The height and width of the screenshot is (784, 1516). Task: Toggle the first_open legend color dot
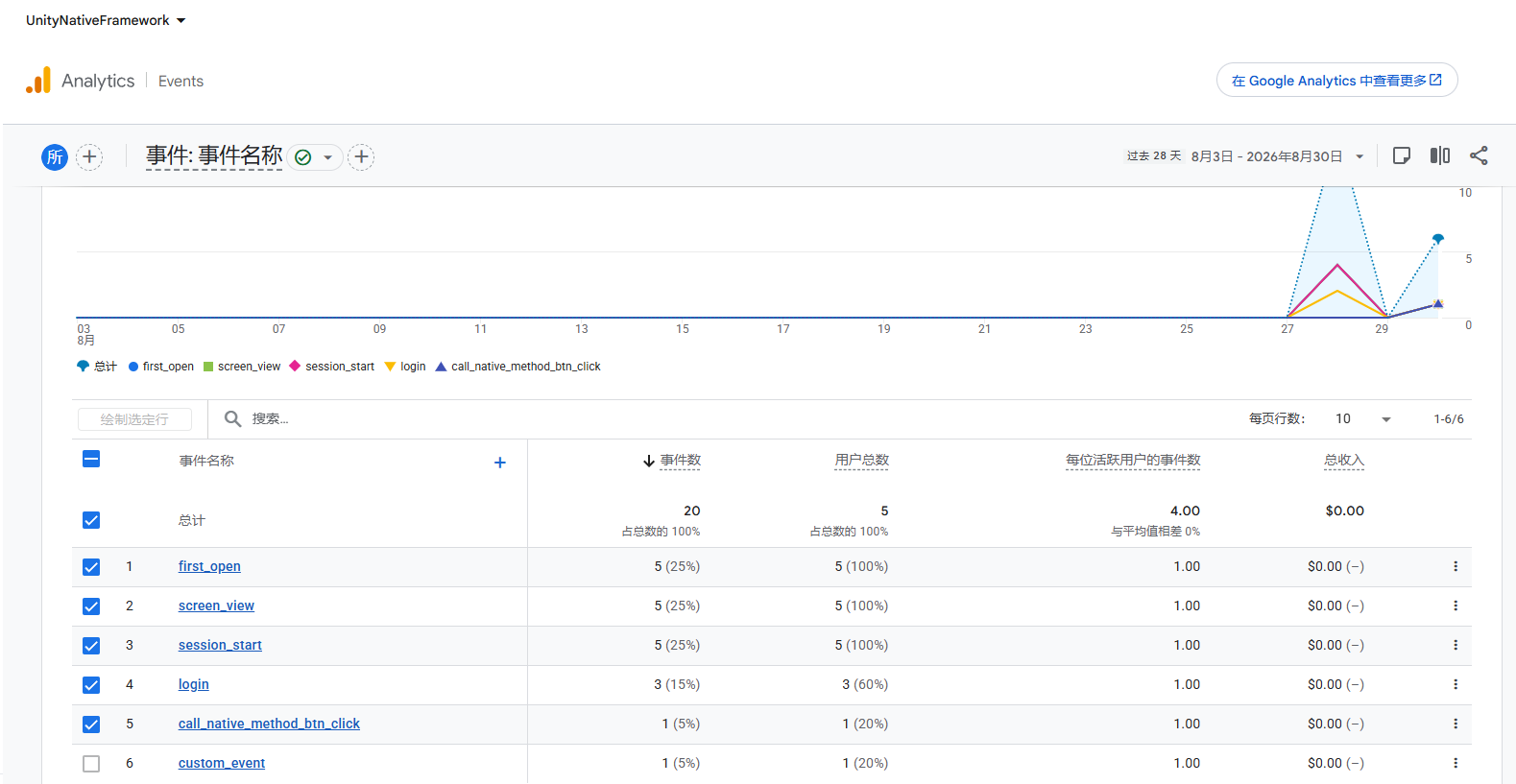[133, 367]
